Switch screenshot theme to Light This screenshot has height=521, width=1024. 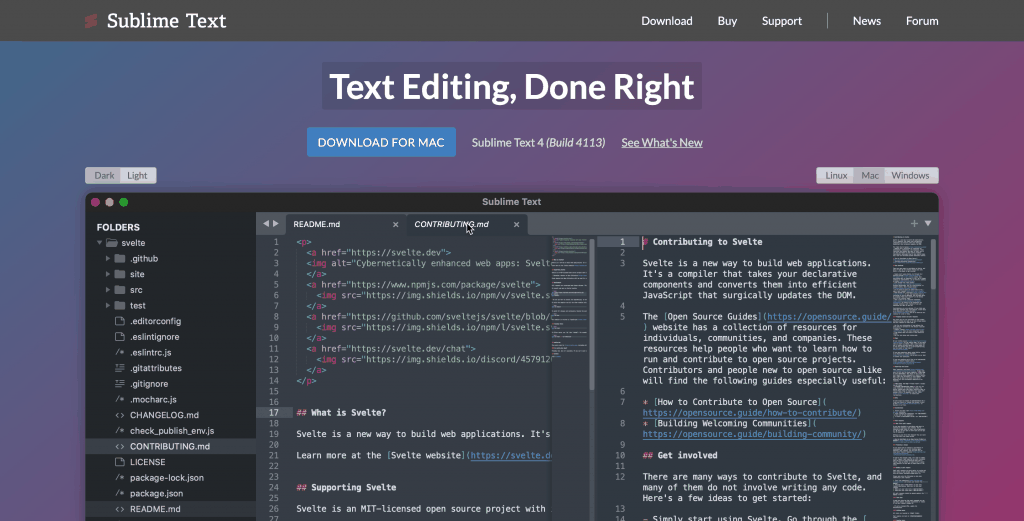pos(137,176)
